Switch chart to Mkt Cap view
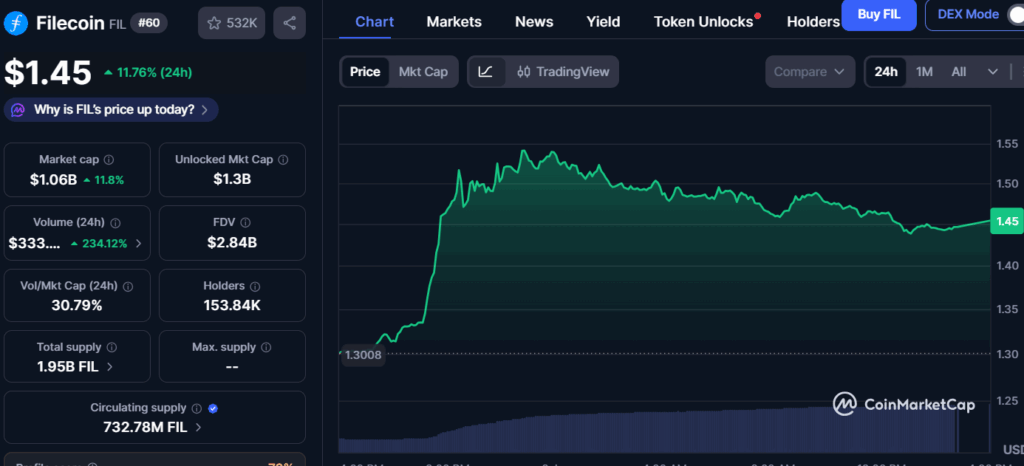The image size is (1024, 466). (x=423, y=72)
